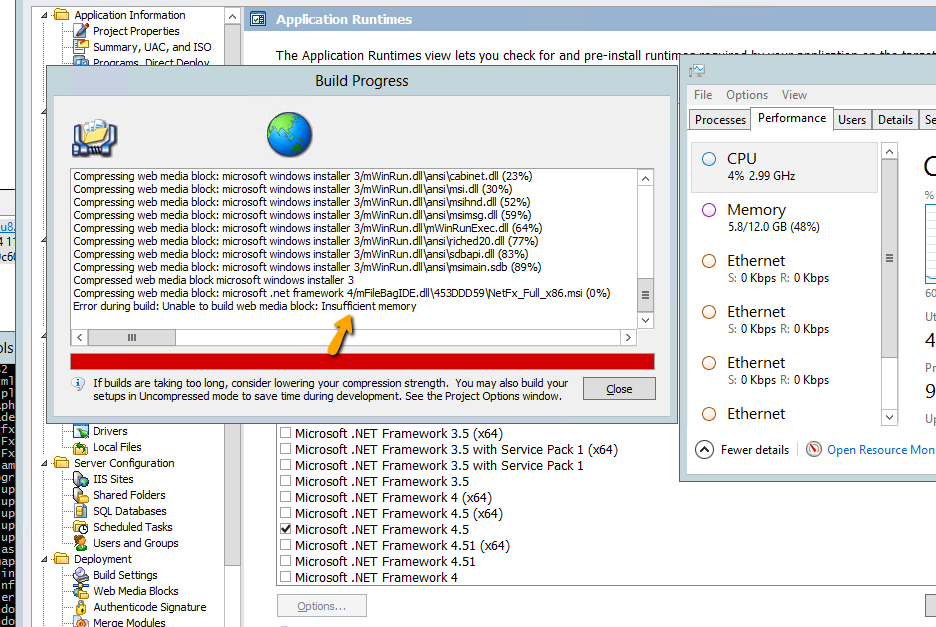Select Merge Modules in the tree
The width and height of the screenshot is (936, 627).
[129, 622]
